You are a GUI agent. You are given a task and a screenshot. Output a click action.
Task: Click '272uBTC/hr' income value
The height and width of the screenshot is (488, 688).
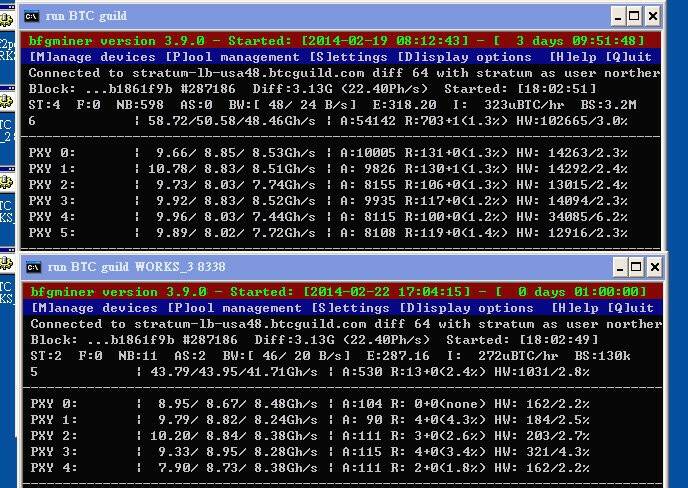[x=518, y=356]
